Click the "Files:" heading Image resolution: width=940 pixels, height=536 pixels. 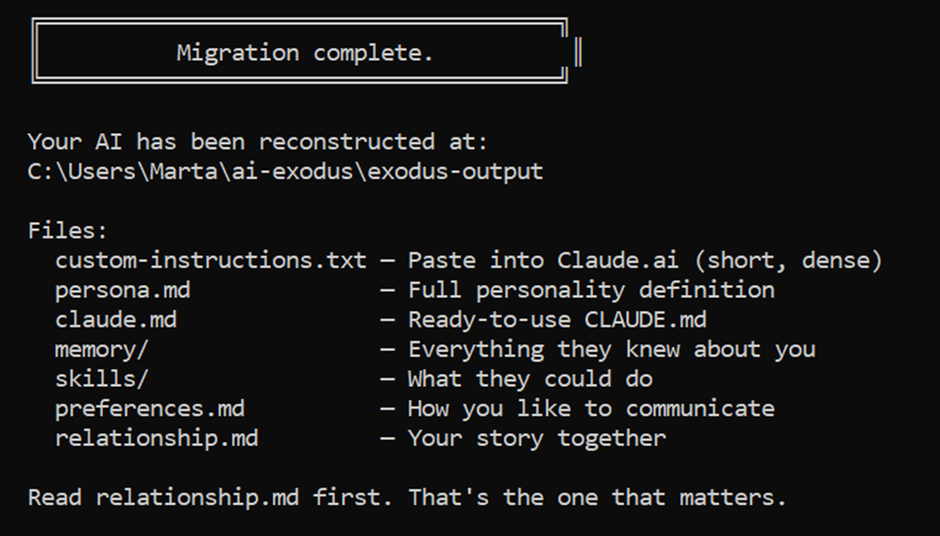click(68, 231)
